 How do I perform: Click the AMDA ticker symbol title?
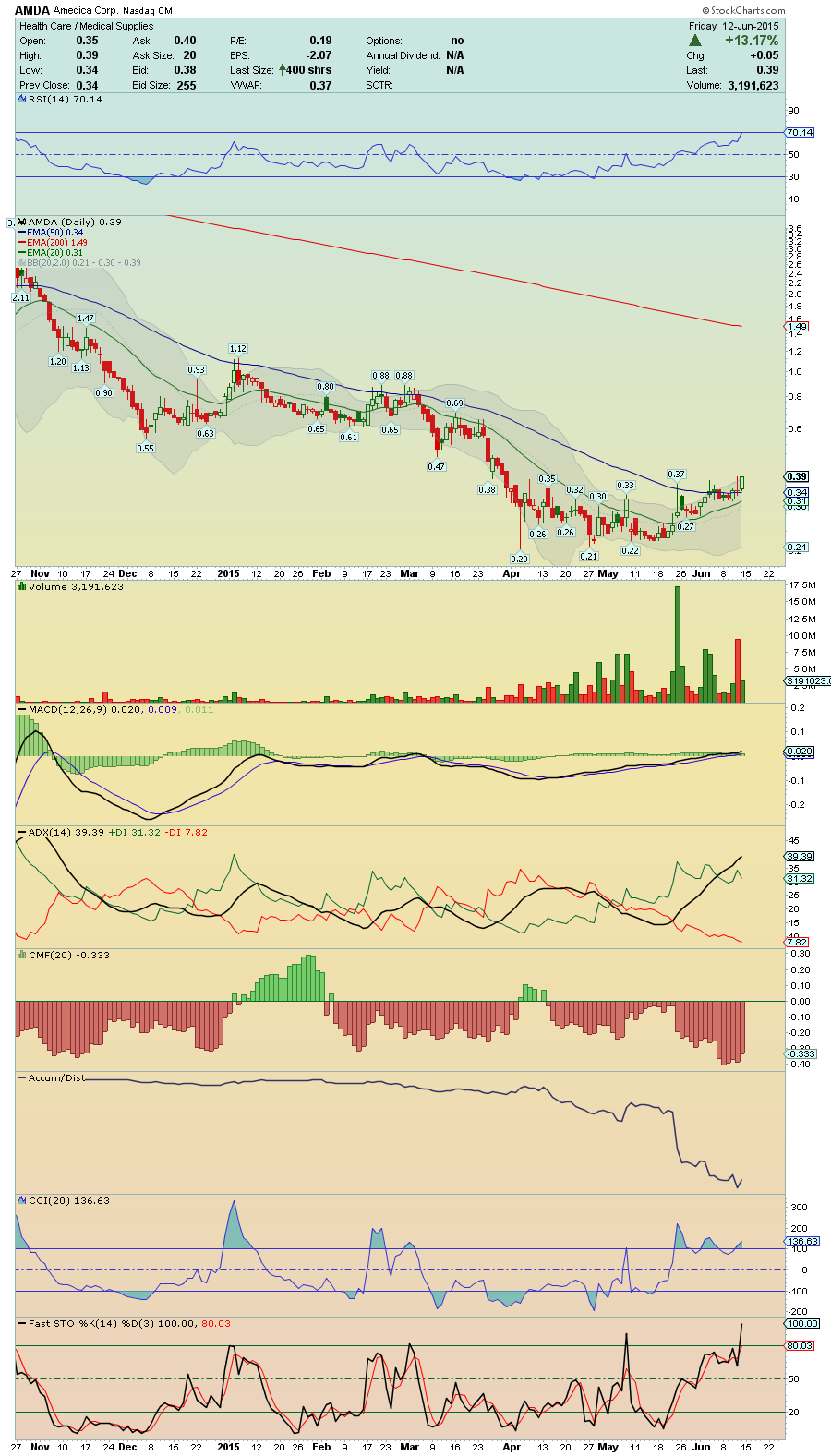(x=32, y=10)
